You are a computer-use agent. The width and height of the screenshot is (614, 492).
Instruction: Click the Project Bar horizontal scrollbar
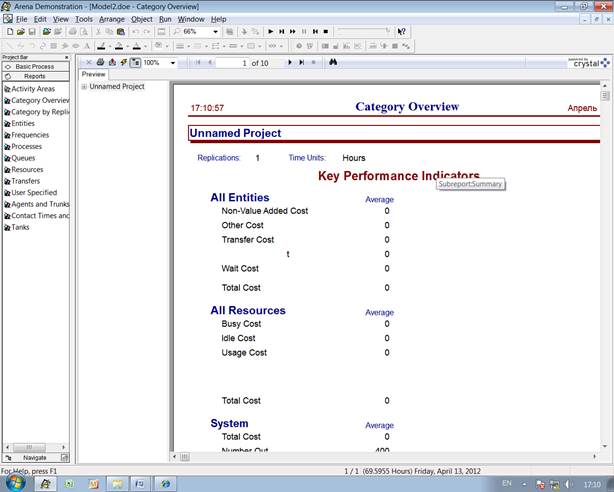[x=35, y=447]
